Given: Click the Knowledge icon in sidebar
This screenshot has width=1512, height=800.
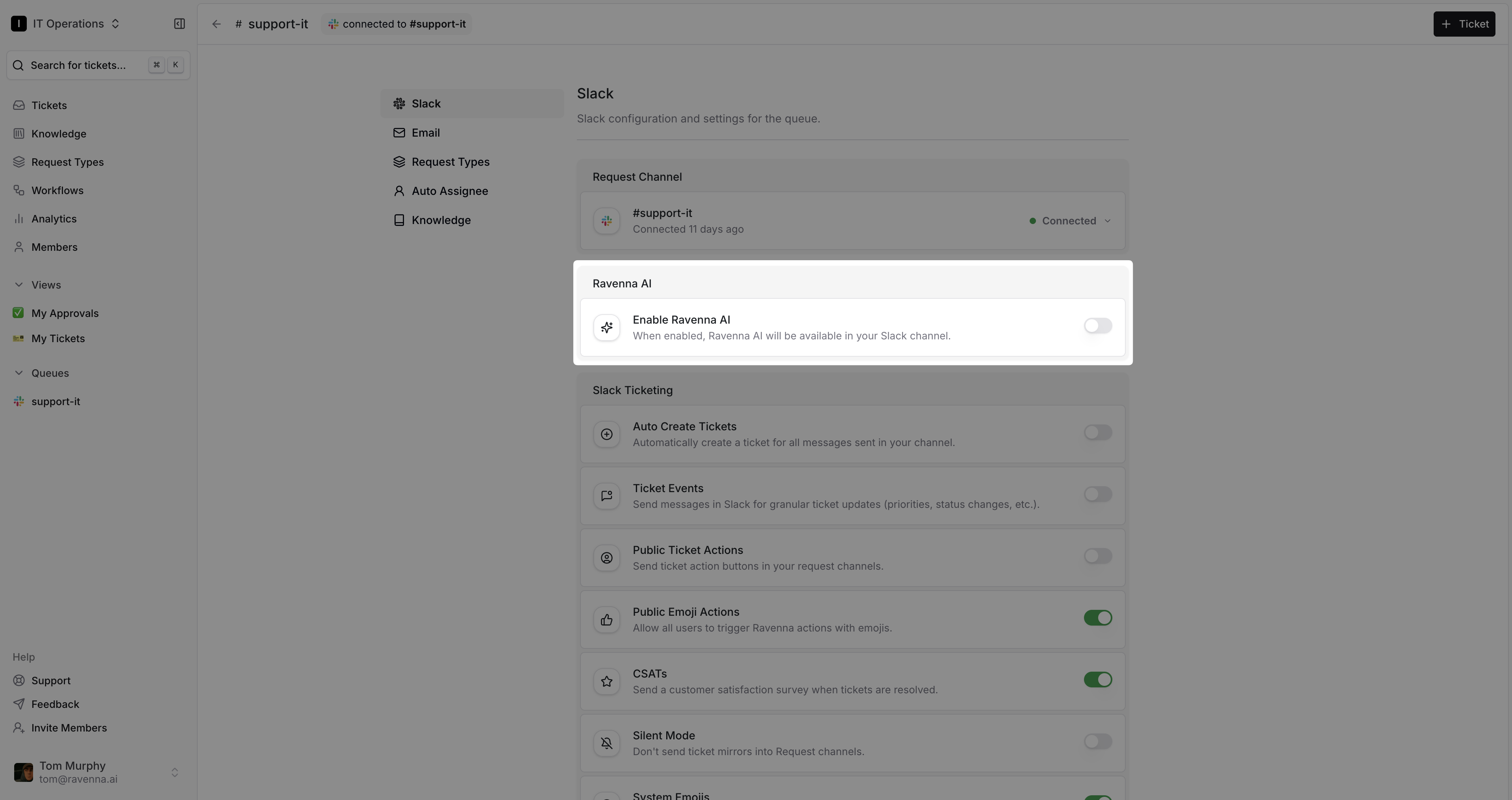Looking at the screenshot, I should tap(19, 133).
